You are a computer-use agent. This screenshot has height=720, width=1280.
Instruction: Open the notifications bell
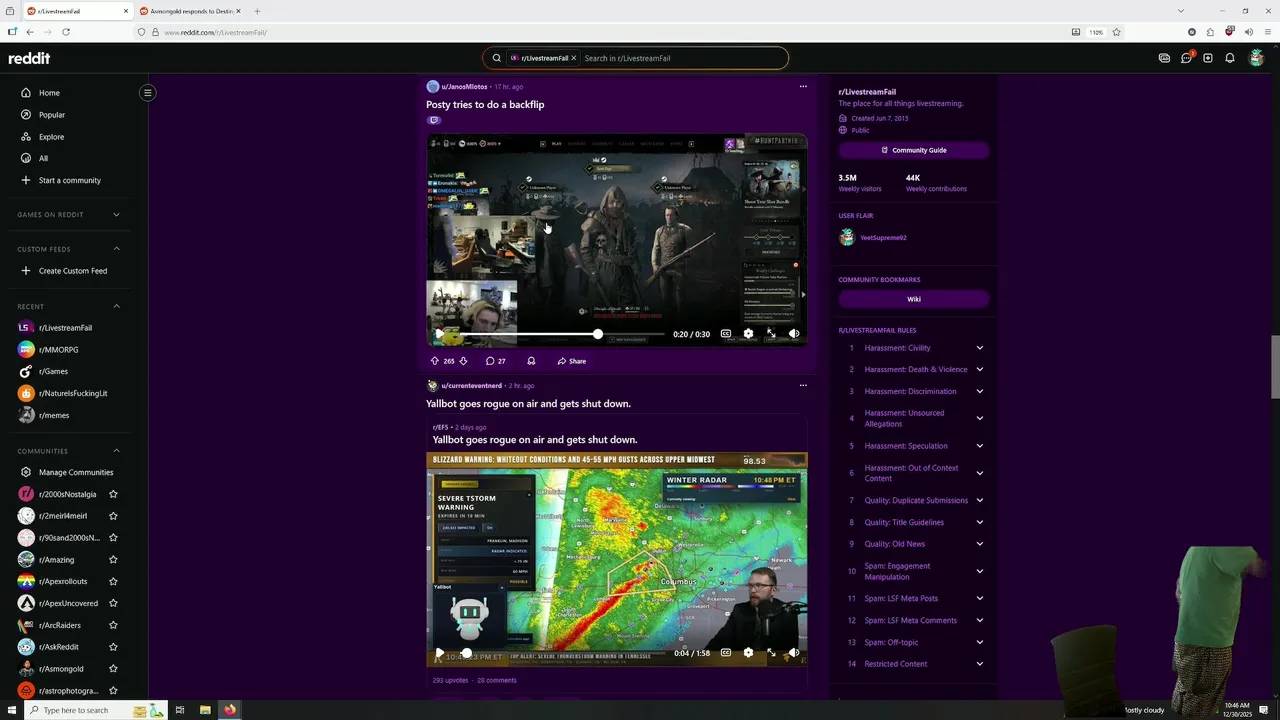click(1230, 58)
